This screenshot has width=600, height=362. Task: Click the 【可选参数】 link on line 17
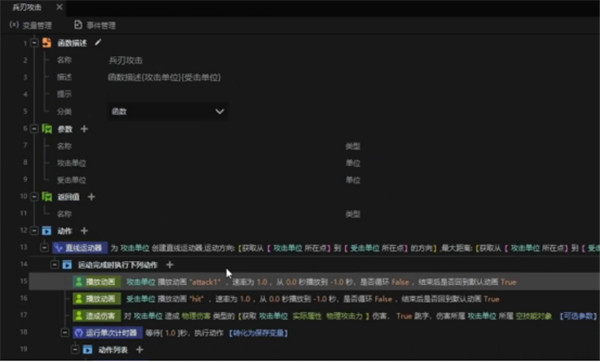click(x=578, y=316)
